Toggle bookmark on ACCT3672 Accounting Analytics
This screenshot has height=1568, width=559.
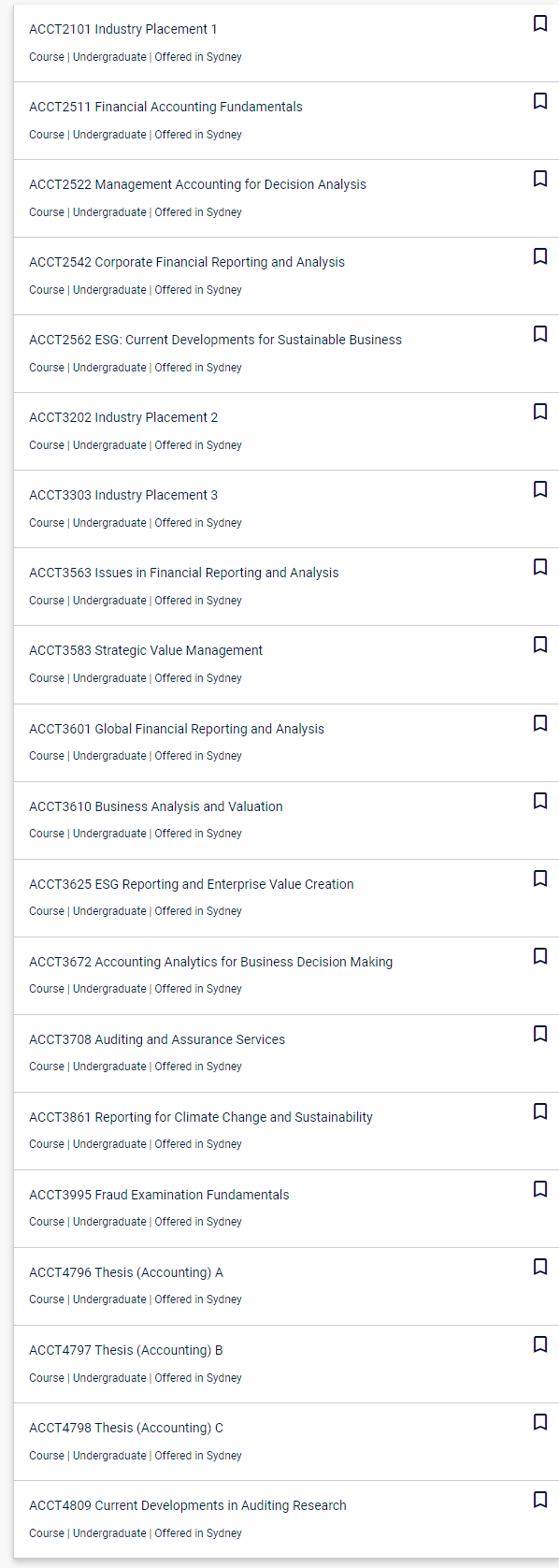[540, 956]
